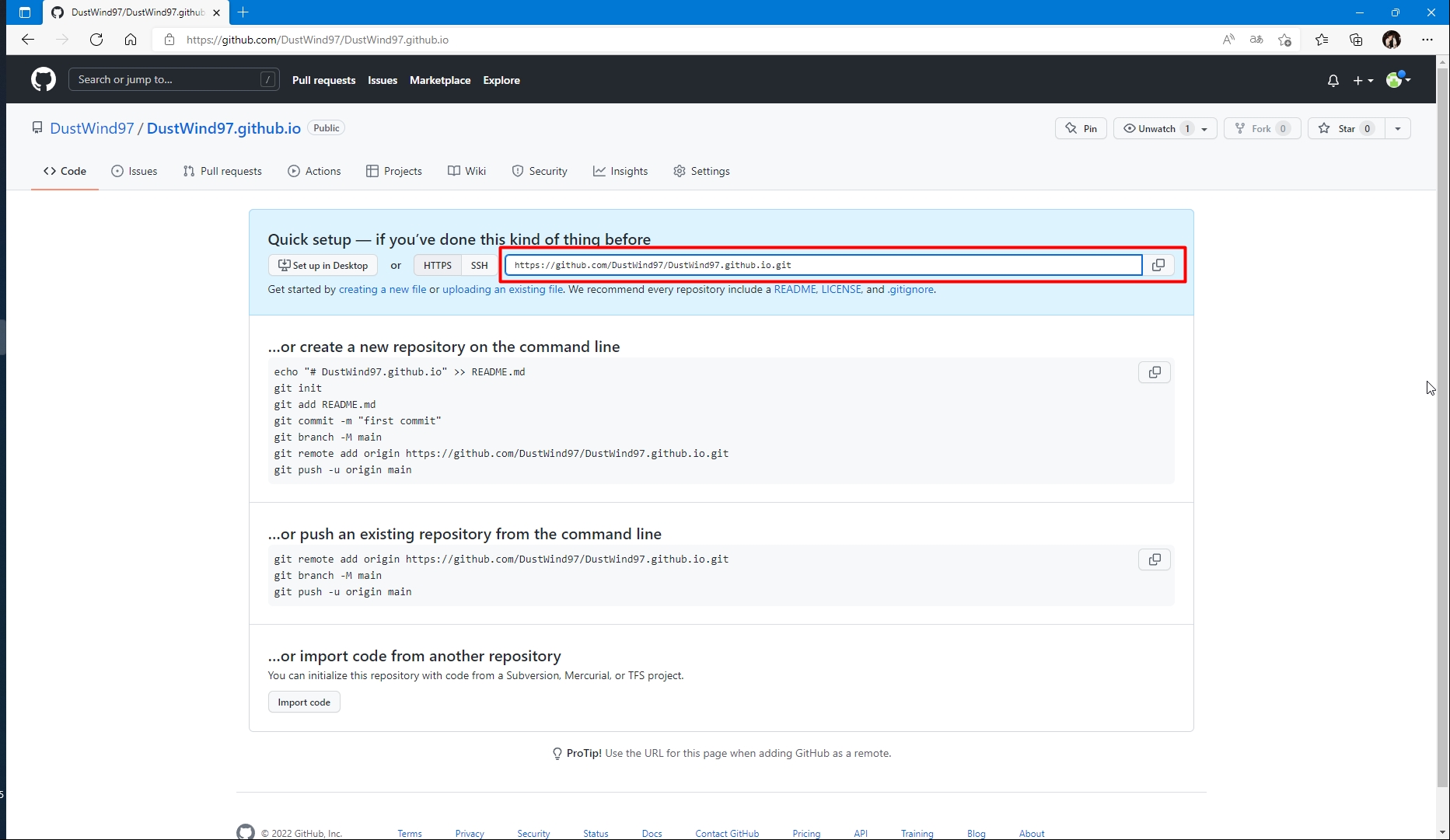Star the repository

tap(1346, 128)
